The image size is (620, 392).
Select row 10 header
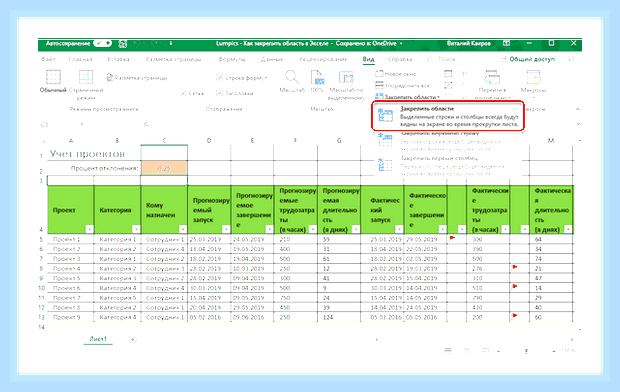pos(42,288)
